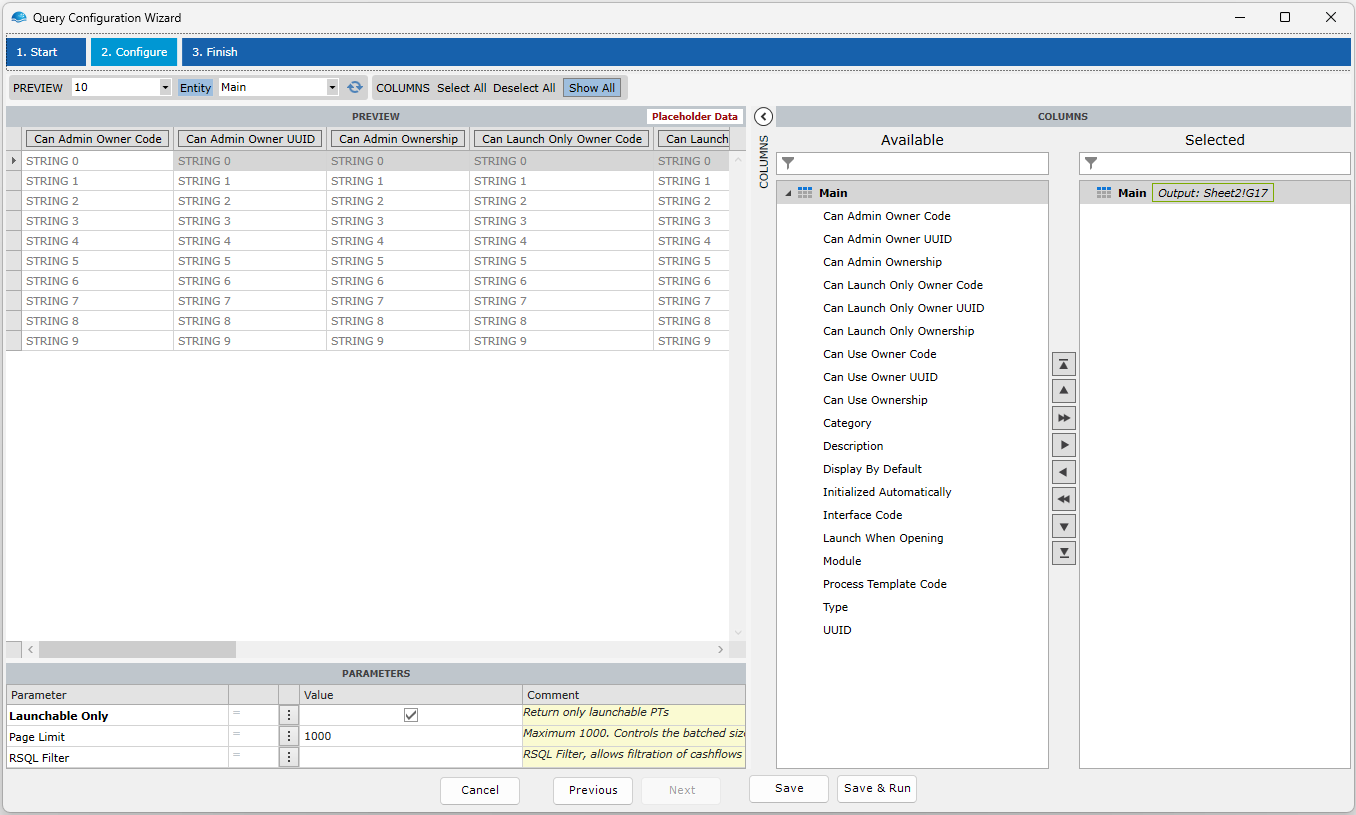Move selected column up one position

[1064, 391]
